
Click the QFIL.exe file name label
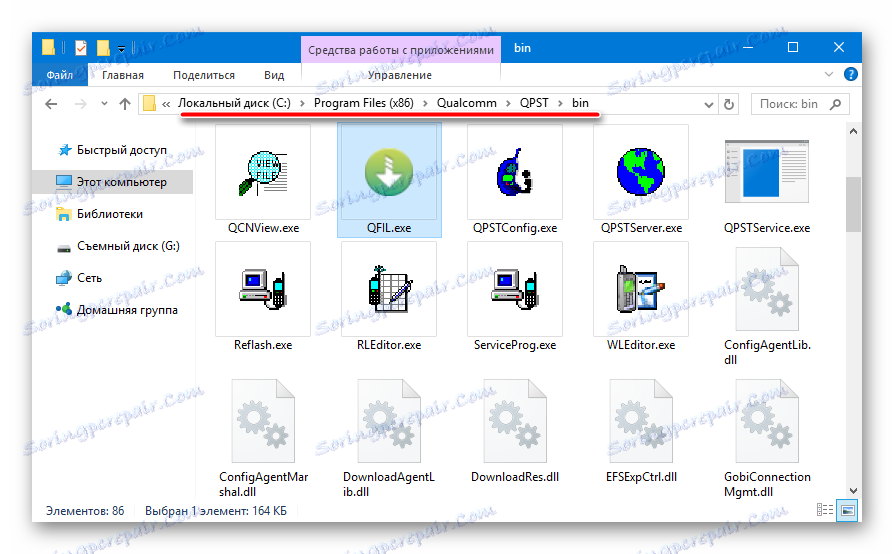coord(389,228)
